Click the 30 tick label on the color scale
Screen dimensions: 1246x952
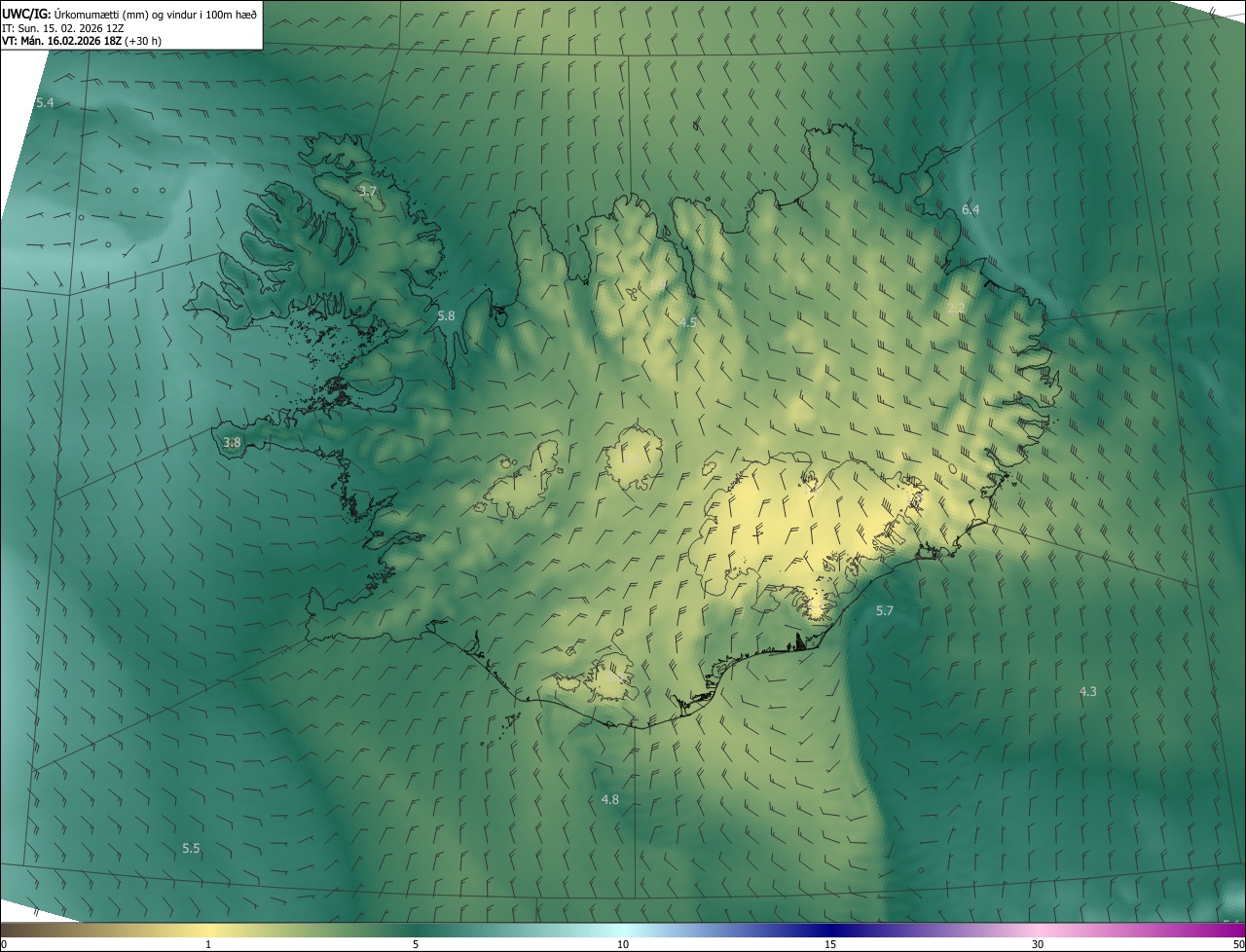[1038, 944]
